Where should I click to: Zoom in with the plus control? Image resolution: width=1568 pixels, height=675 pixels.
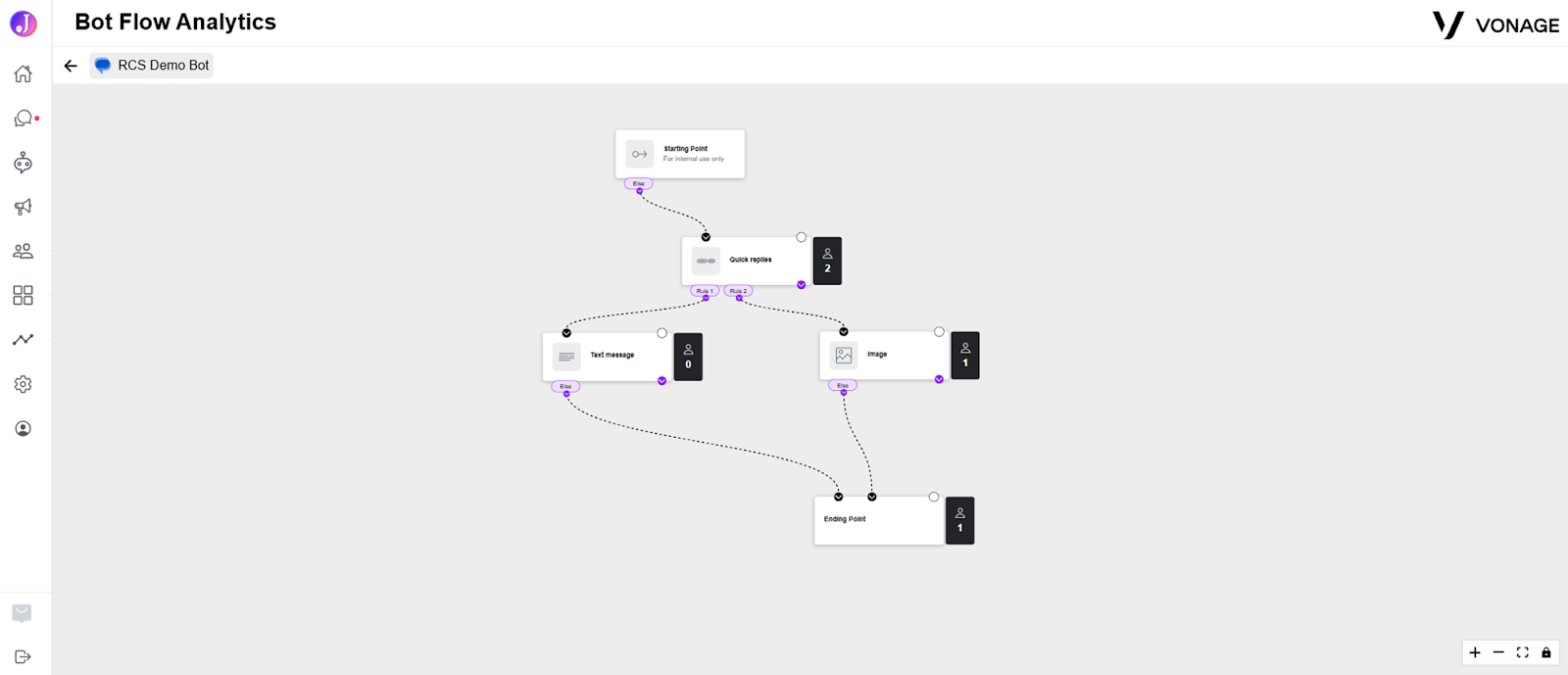1475,652
